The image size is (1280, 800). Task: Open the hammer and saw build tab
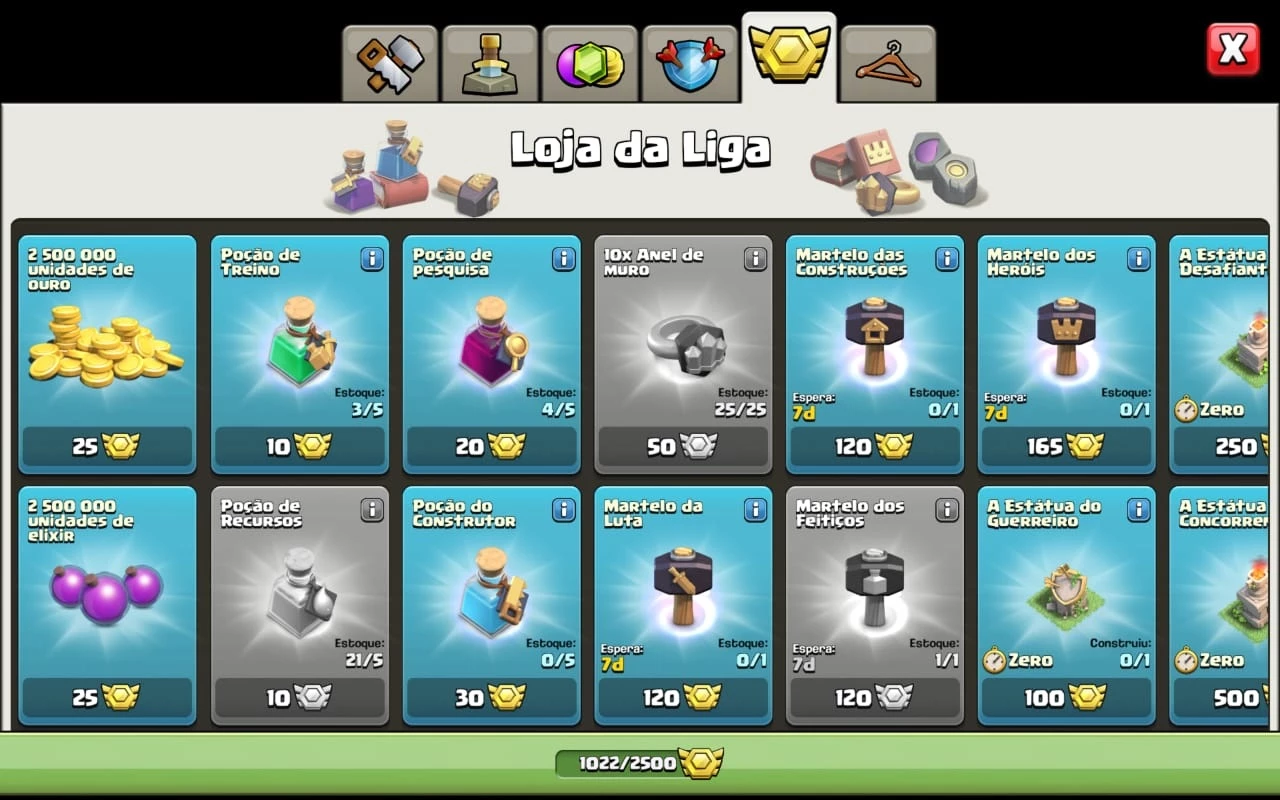[390, 64]
